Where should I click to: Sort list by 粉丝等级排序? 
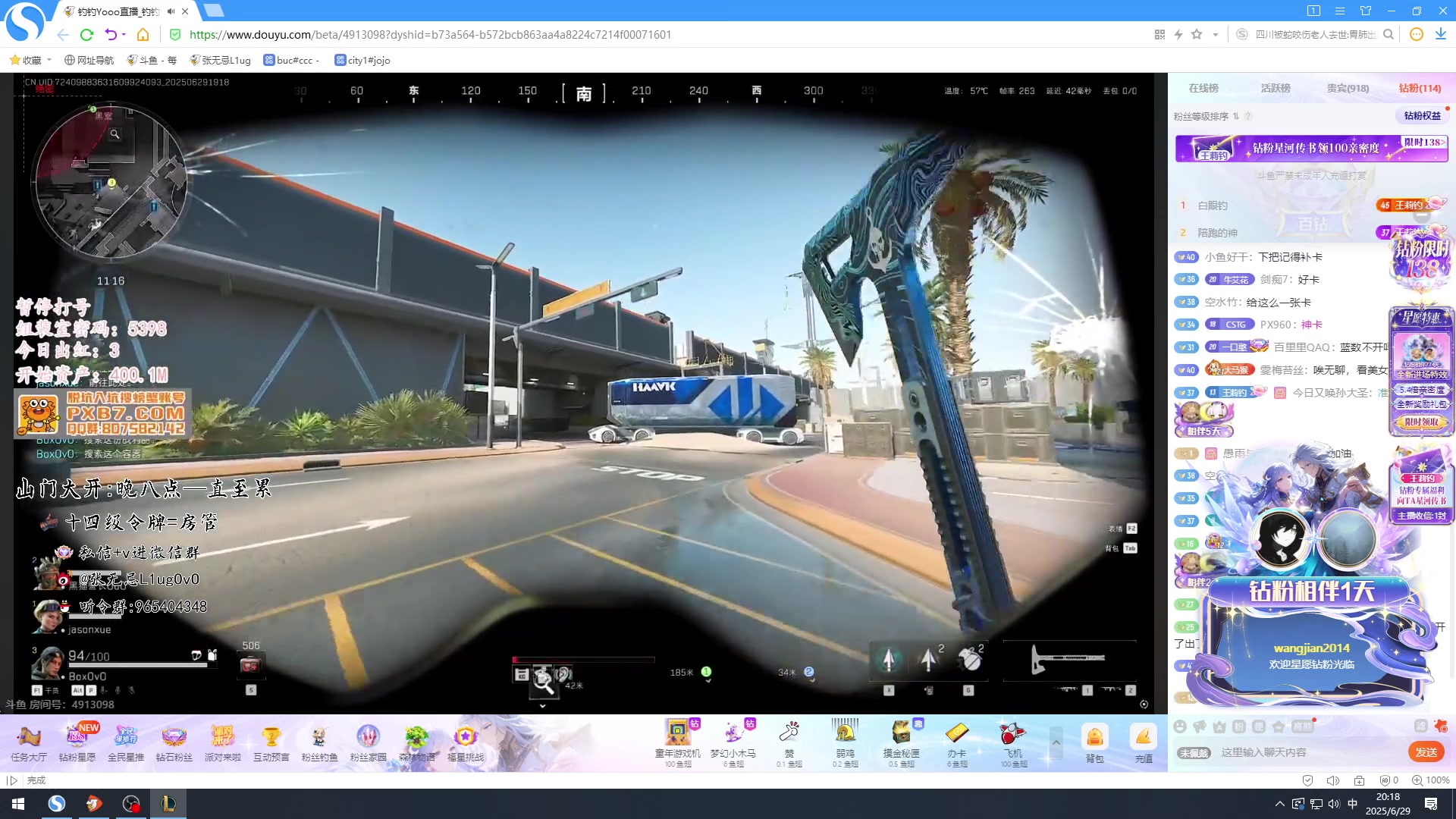pyautogui.click(x=1207, y=116)
